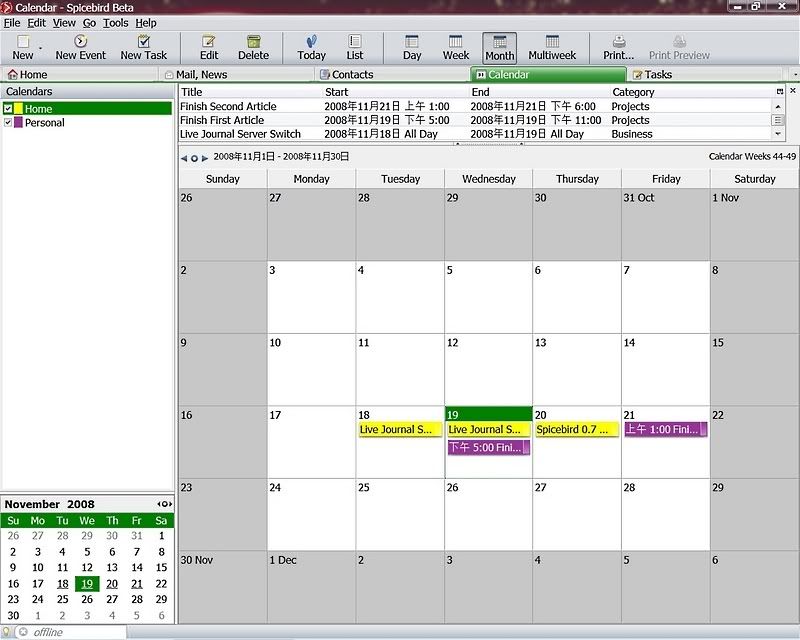Toggle the Home calendar checkbox
The height and width of the screenshot is (640, 800).
(x=8, y=109)
